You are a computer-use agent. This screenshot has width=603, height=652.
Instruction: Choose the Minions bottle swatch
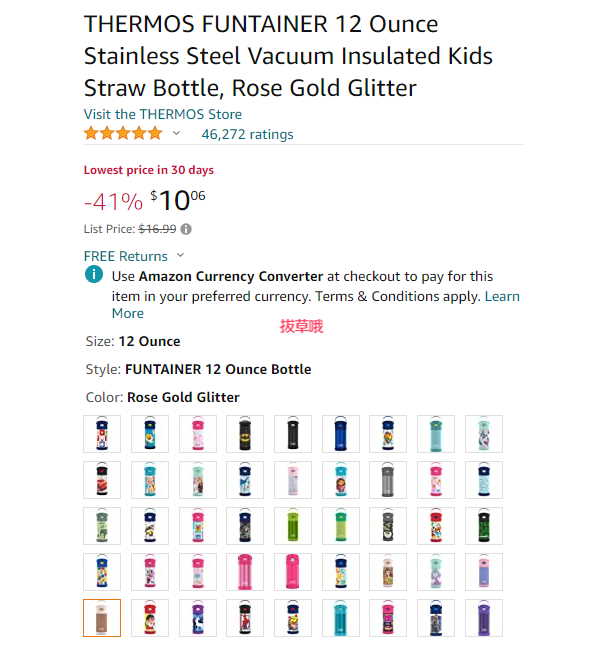point(150,526)
